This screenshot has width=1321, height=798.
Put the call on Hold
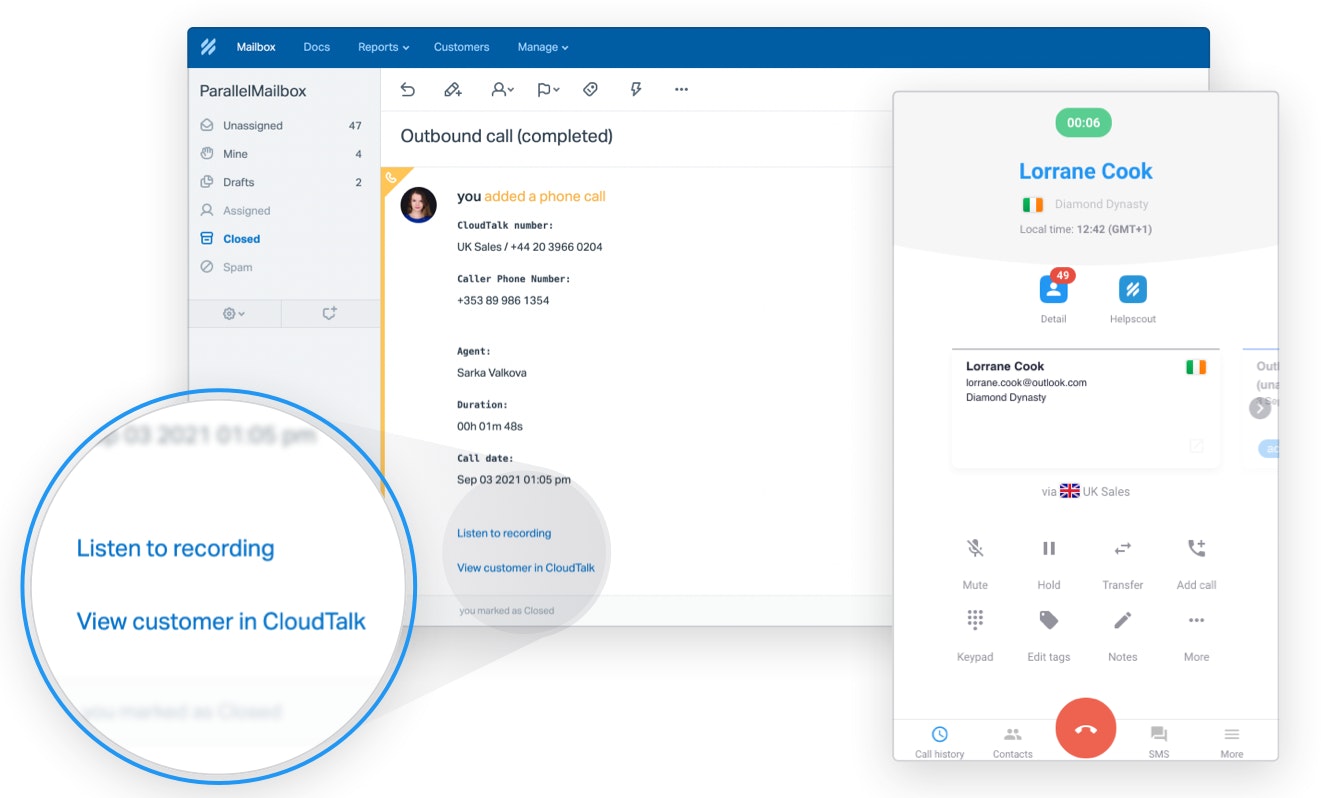point(1049,548)
